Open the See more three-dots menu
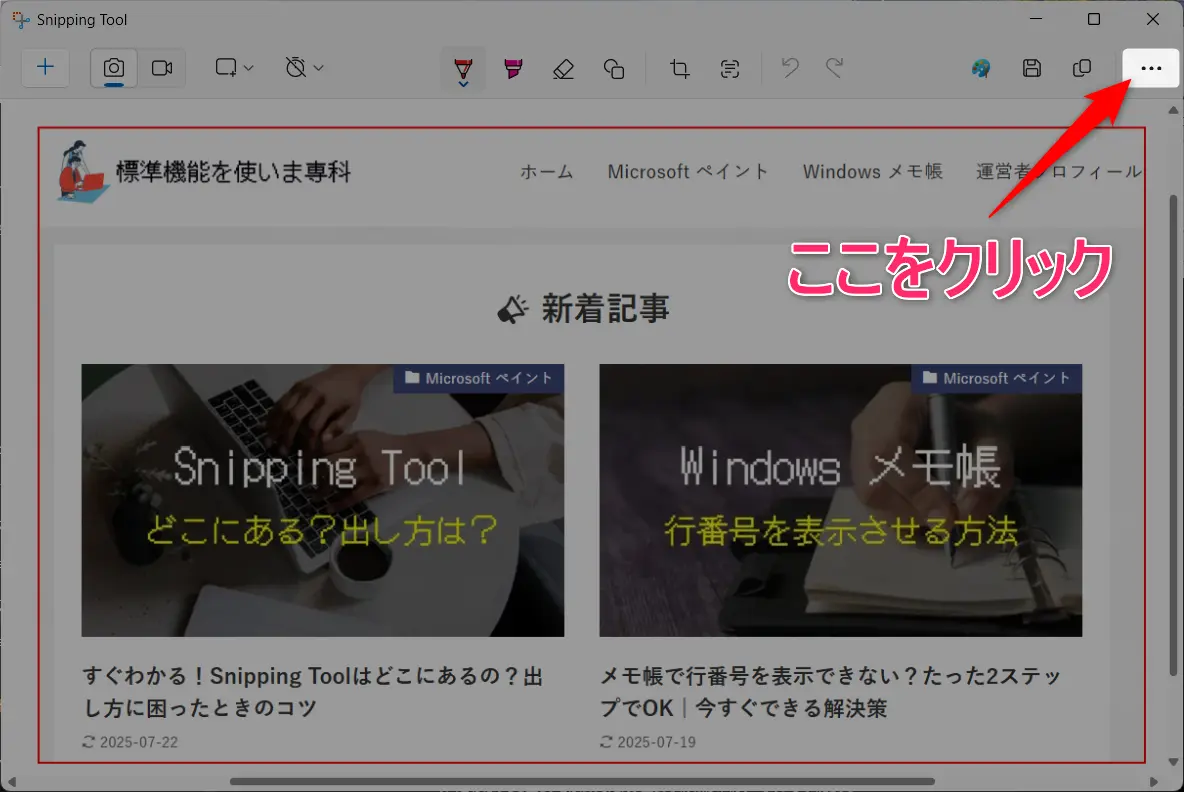 point(1151,68)
